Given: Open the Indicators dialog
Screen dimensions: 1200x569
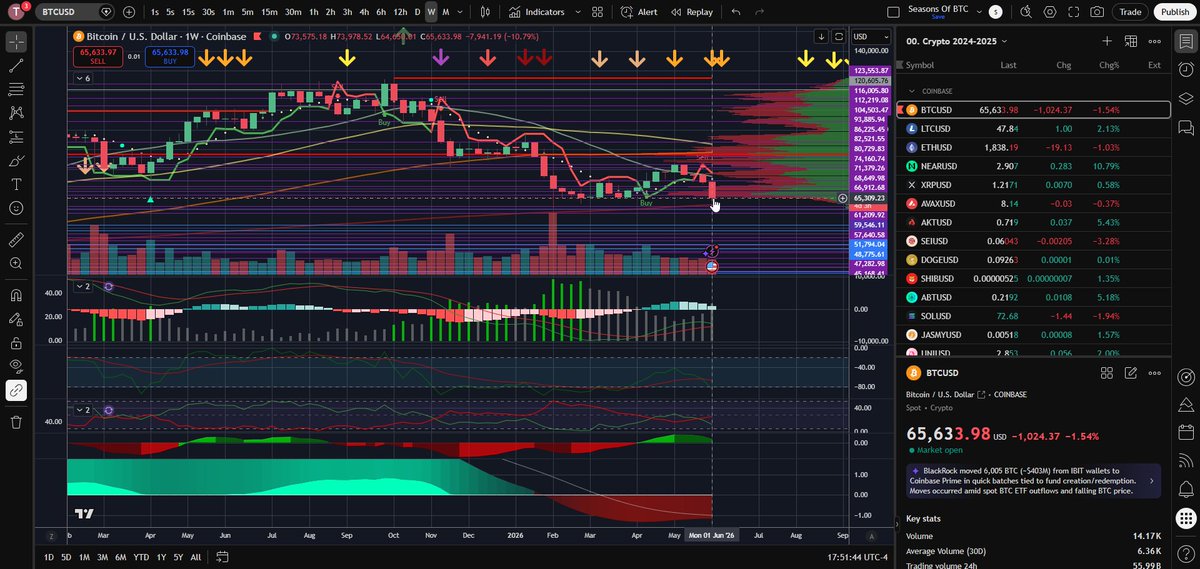Looking at the screenshot, I should pos(538,12).
